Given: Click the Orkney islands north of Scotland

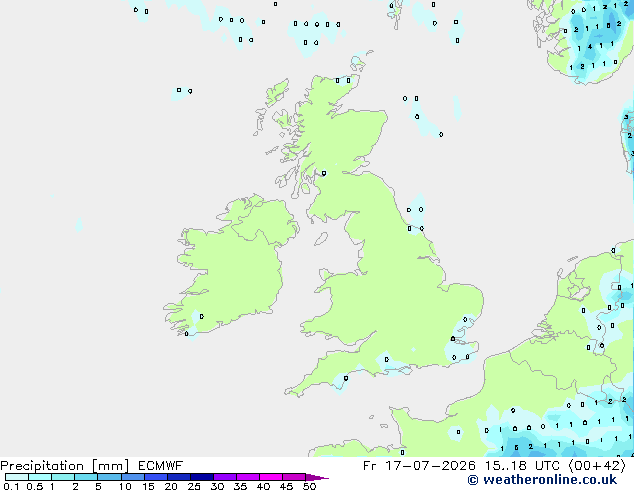Looking at the screenshot, I should [359, 61].
